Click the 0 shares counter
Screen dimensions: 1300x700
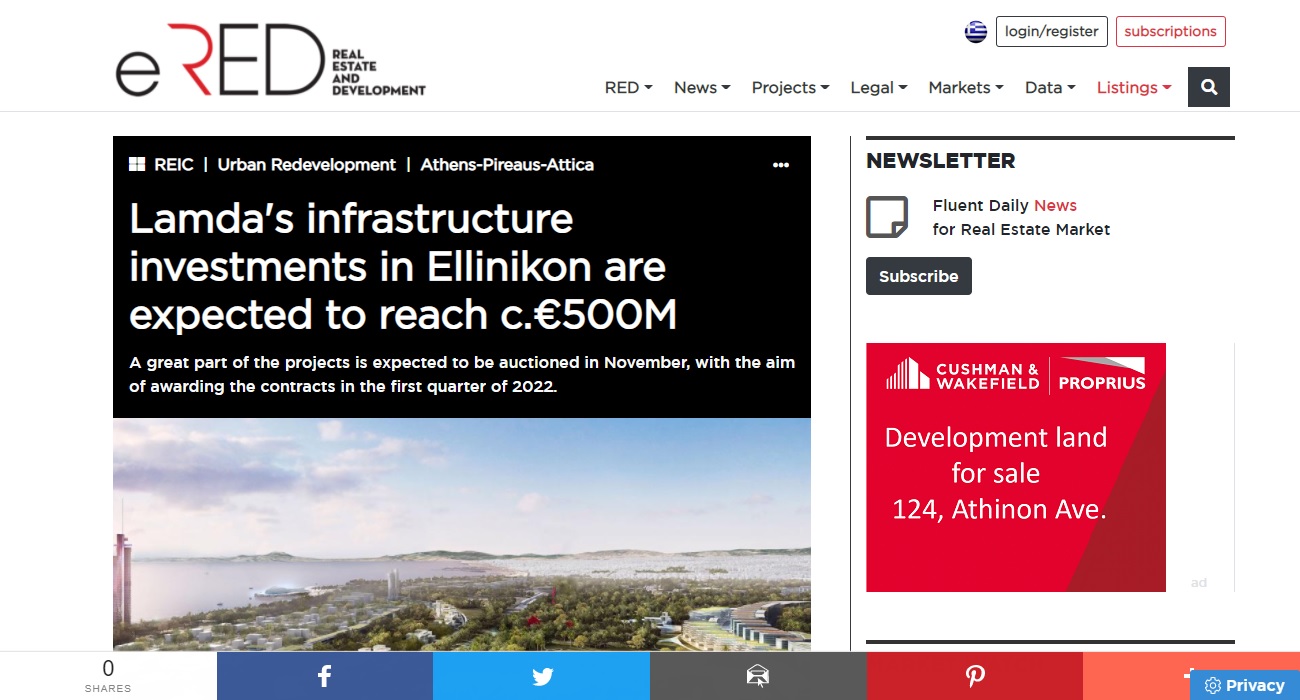click(108, 676)
